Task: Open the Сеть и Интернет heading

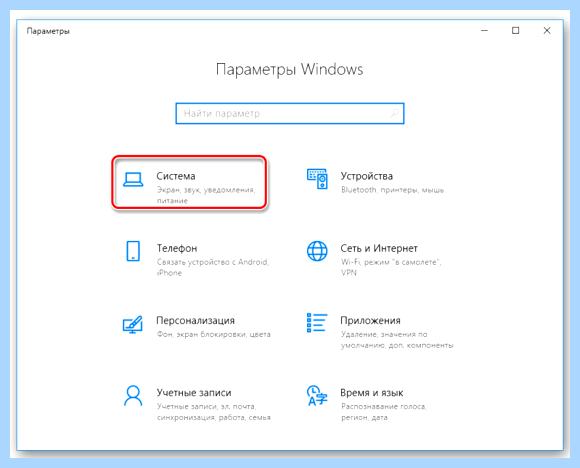Action: [x=379, y=248]
